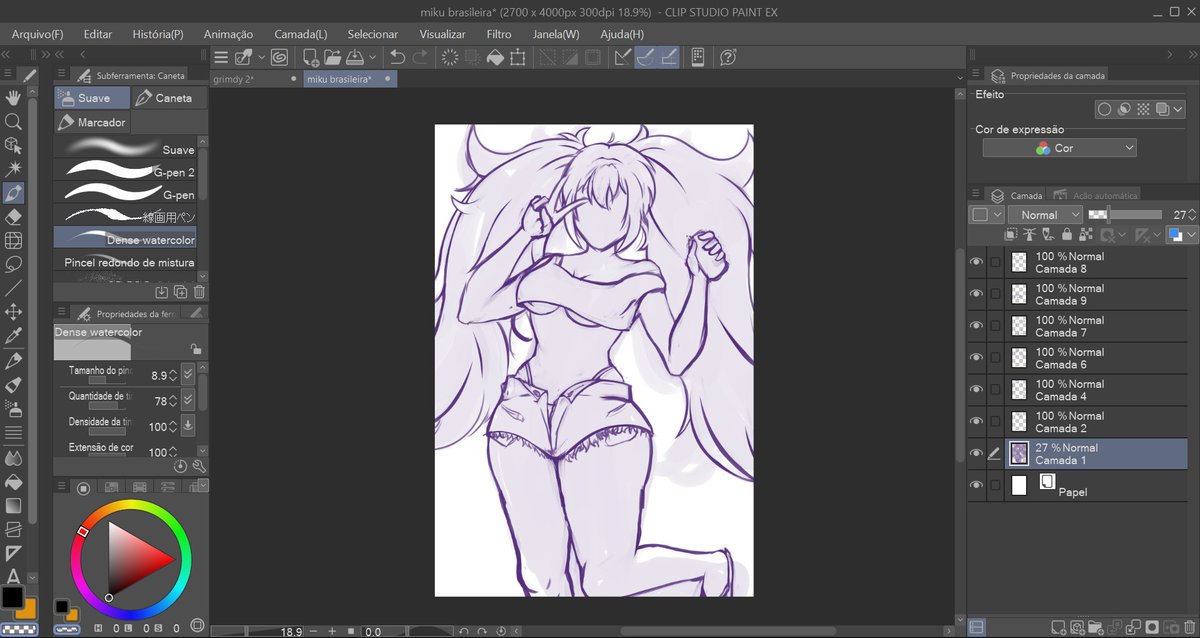Select the Move layer tool

tap(14, 313)
